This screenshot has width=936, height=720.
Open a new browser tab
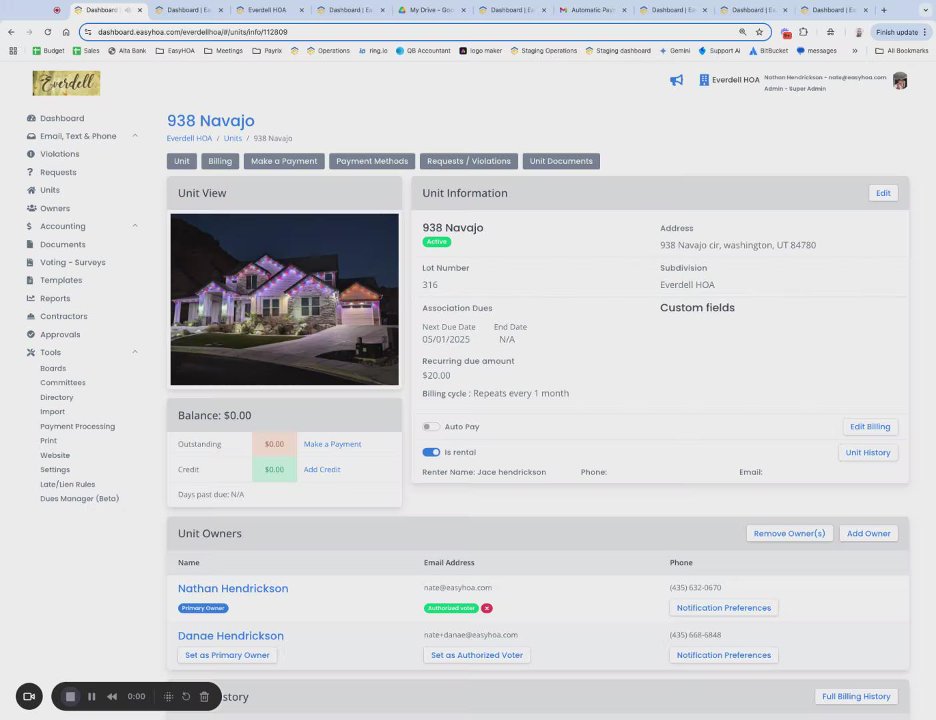pyautogui.click(x=884, y=10)
